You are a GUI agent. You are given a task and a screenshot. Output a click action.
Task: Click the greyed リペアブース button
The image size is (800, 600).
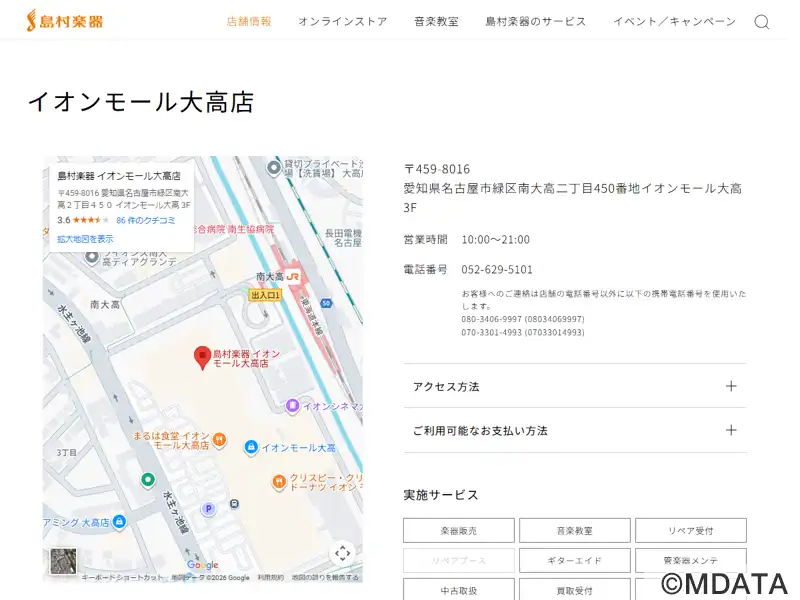click(459, 560)
